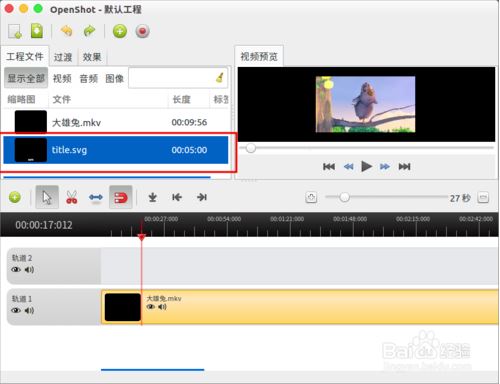The image size is (500, 384).
Task: Toggle visibility eye on 轨道 1
Action: pyautogui.click(x=16, y=310)
